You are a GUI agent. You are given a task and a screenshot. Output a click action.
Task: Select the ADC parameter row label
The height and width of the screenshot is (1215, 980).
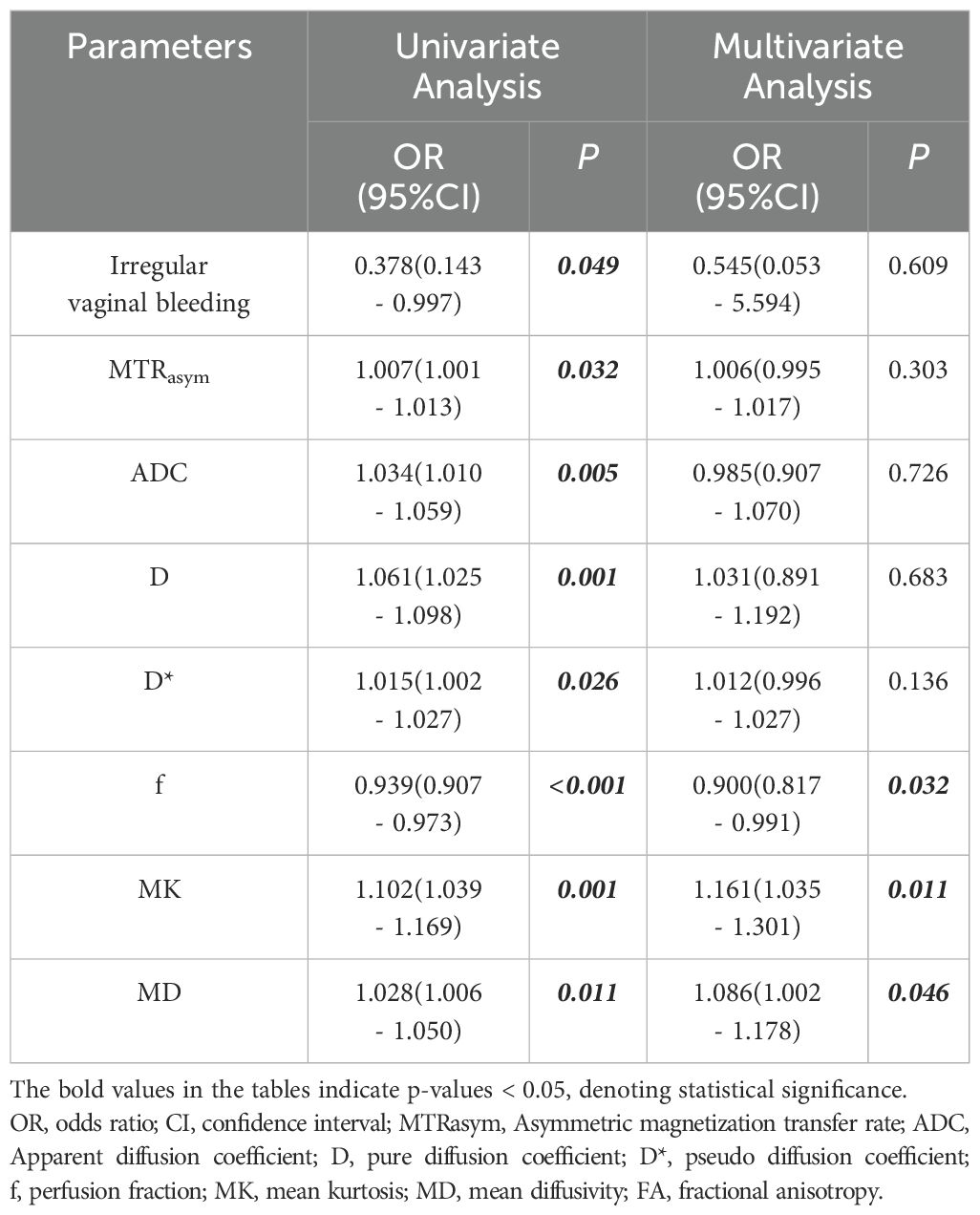pyautogui.click(x=159, y=474)
